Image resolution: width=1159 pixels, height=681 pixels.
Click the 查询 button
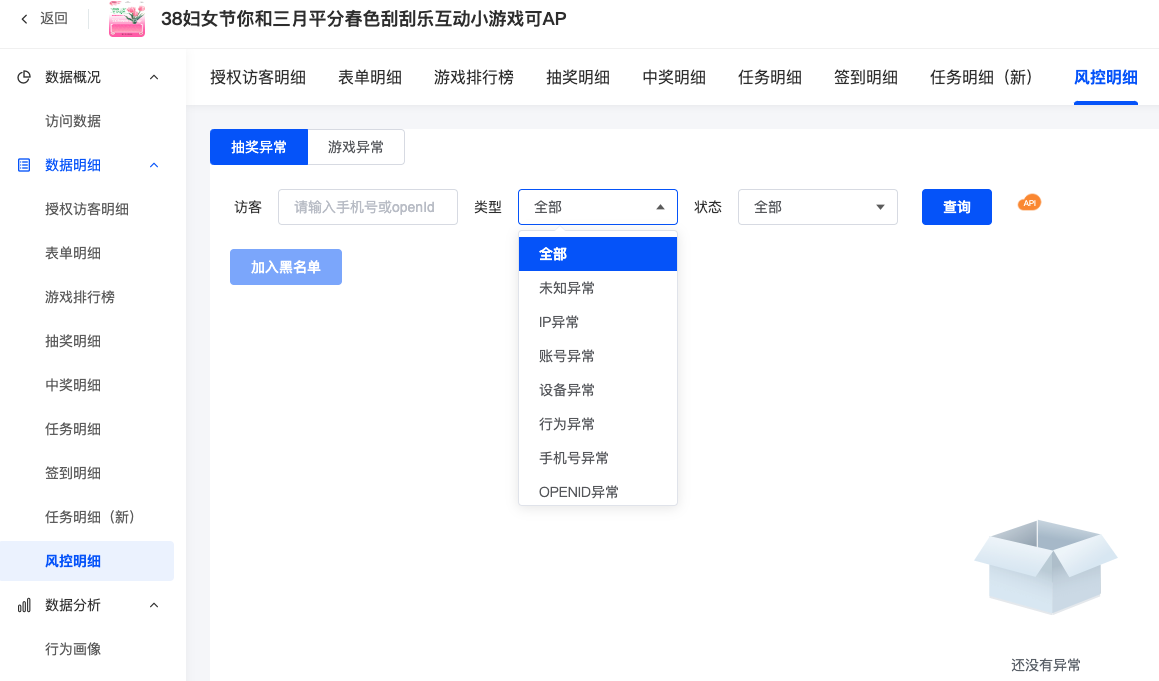[956, 207]
